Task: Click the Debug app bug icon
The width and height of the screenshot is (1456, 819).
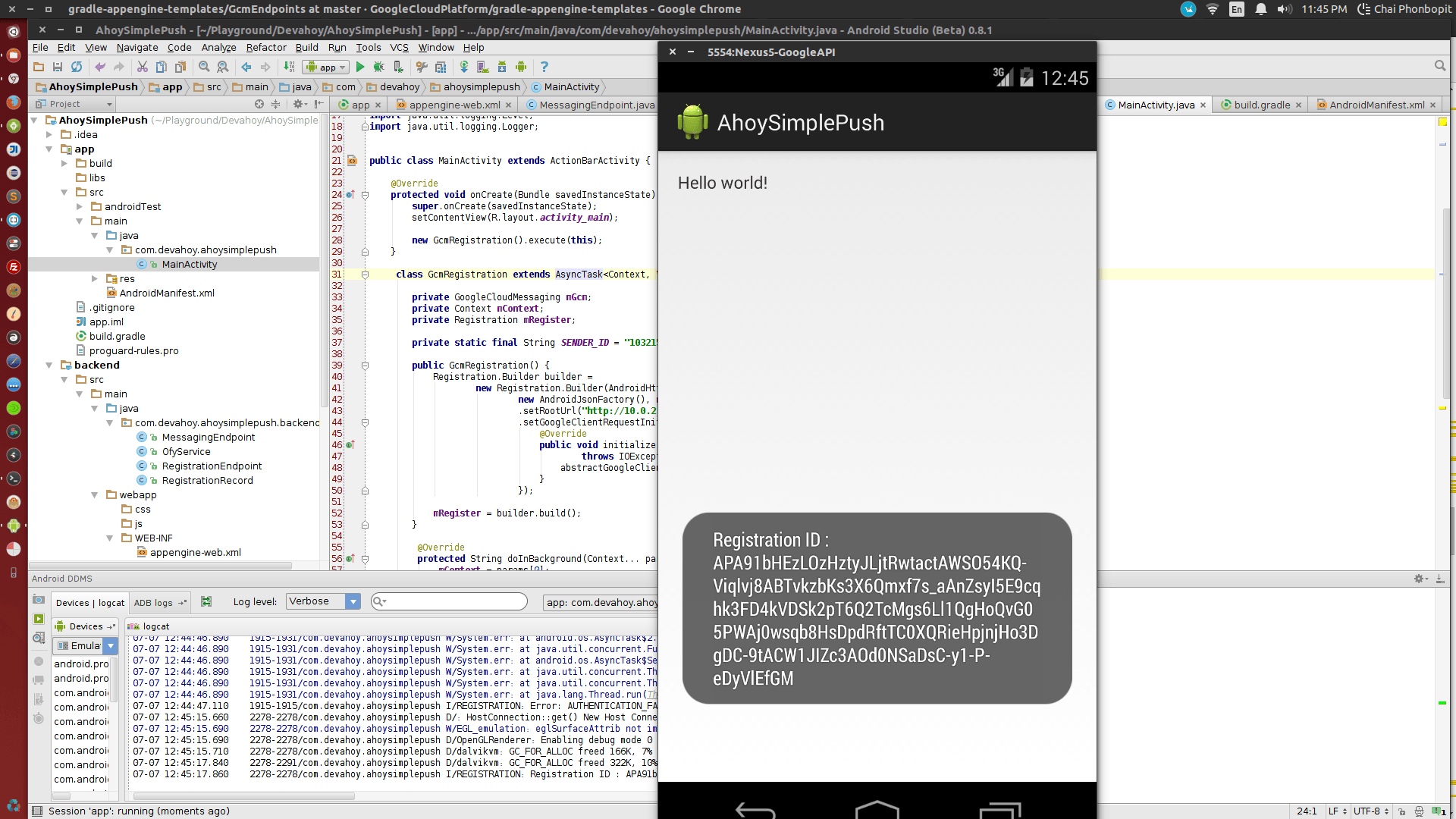Action: [378, 67]
